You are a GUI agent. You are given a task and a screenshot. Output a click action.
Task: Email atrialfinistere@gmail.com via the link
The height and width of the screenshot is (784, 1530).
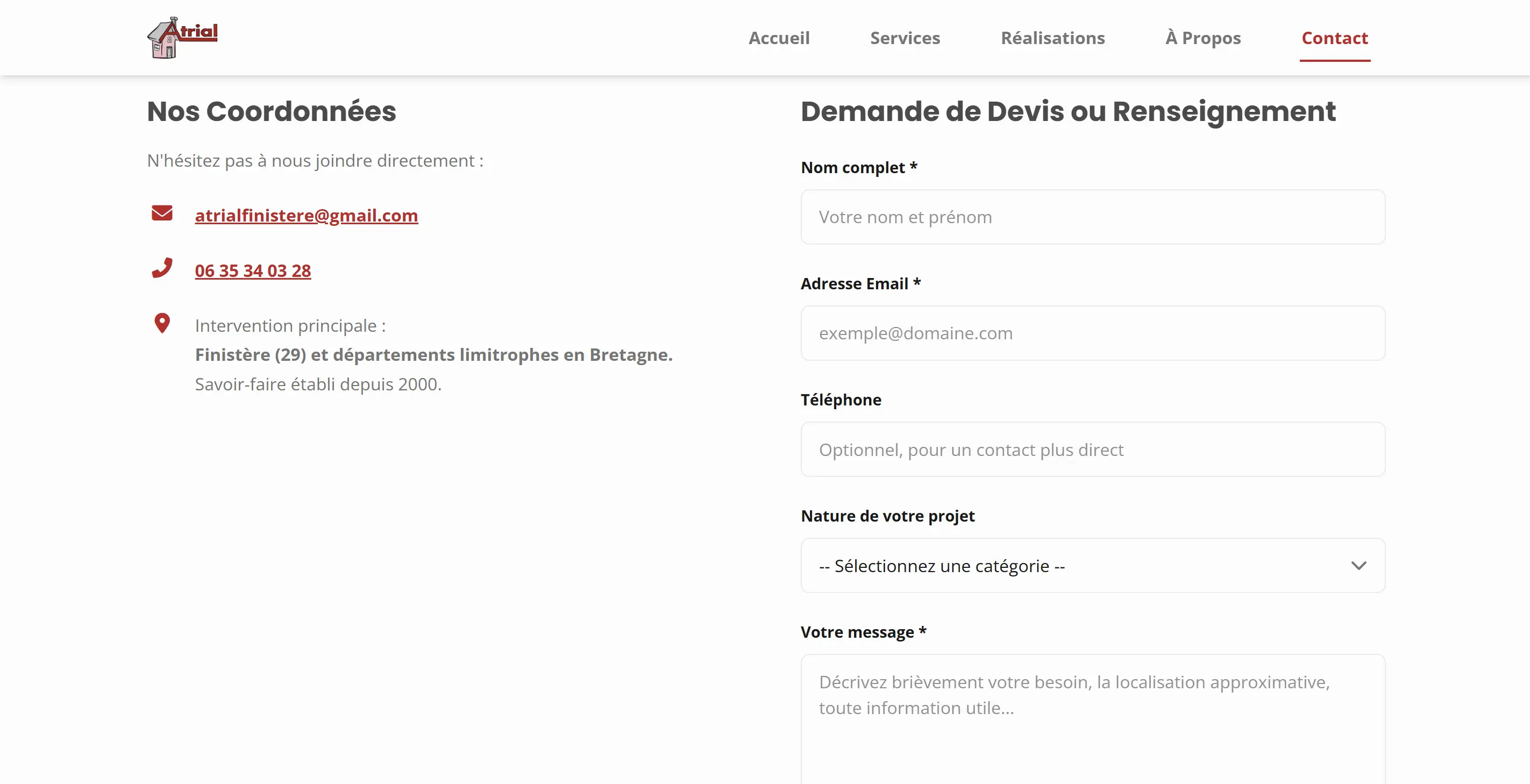[307, 215]
